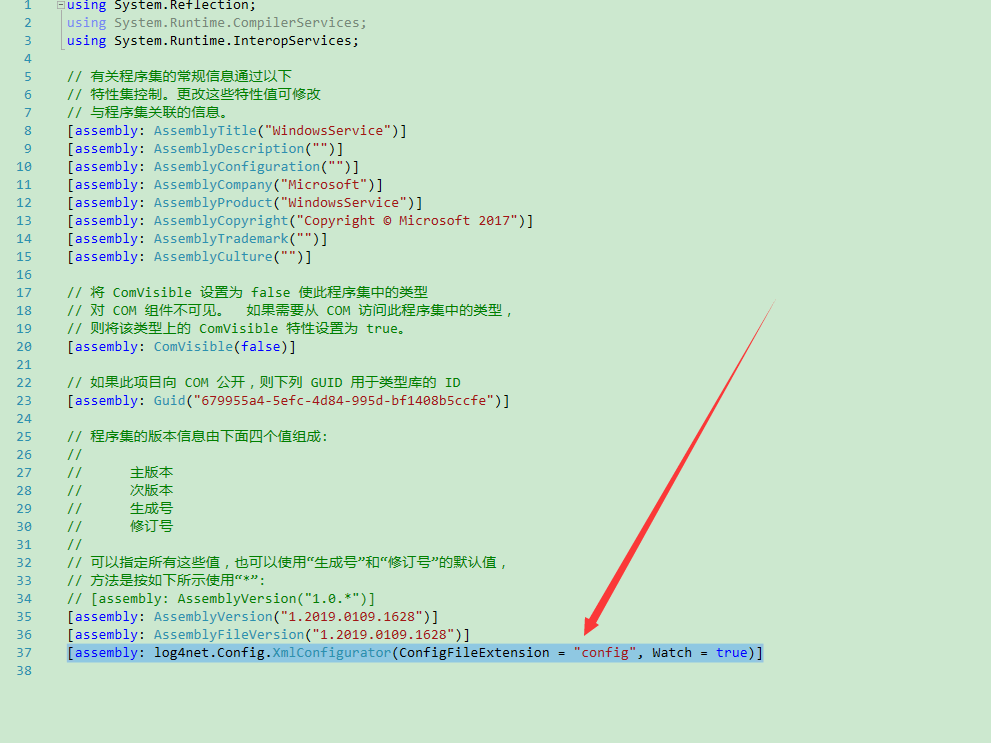Click AssemblyCopyright attribute name
Image resolution: width=991 pixels, height=743 pixels.
tap(221, 220)
